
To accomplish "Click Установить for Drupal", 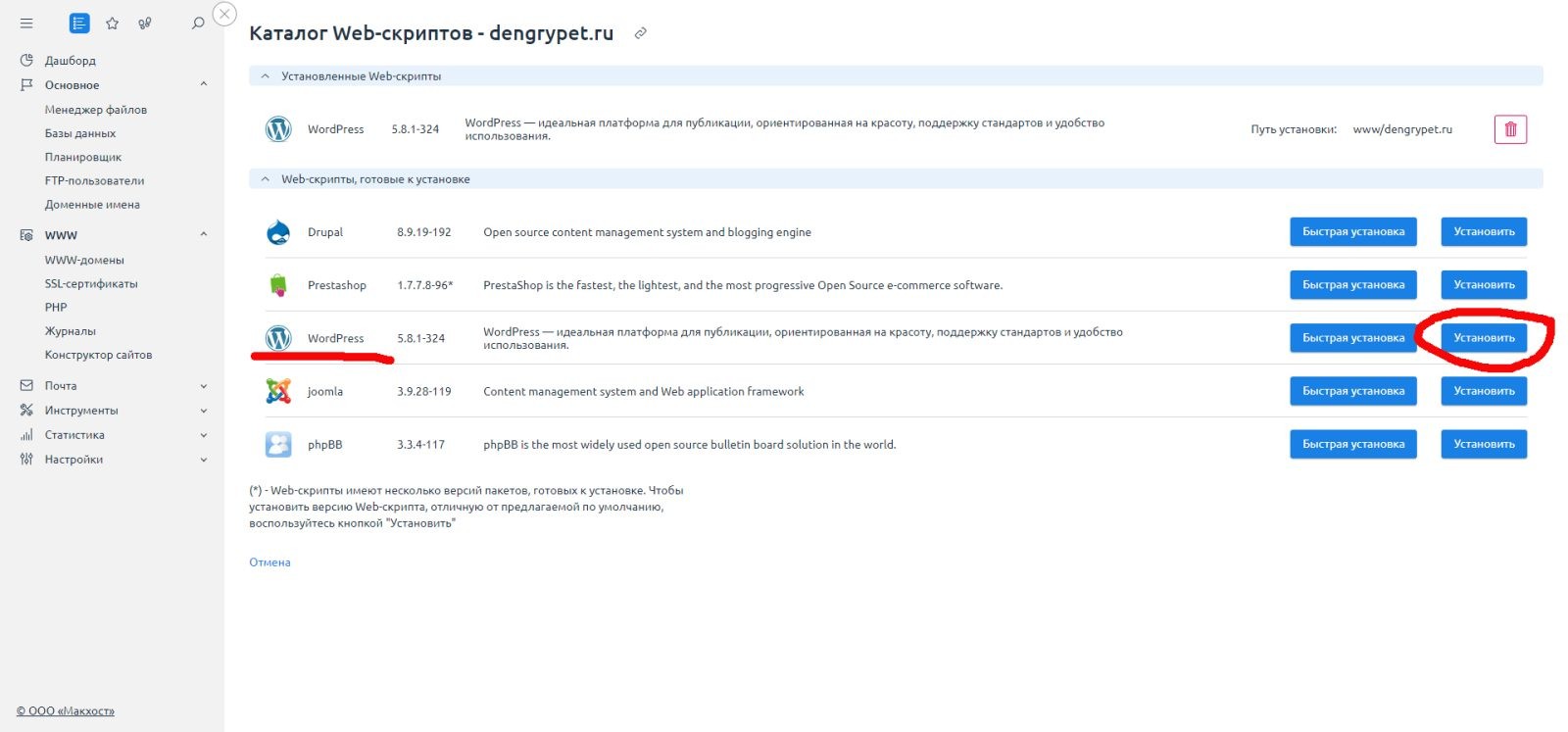I will tap(1484, 232).
